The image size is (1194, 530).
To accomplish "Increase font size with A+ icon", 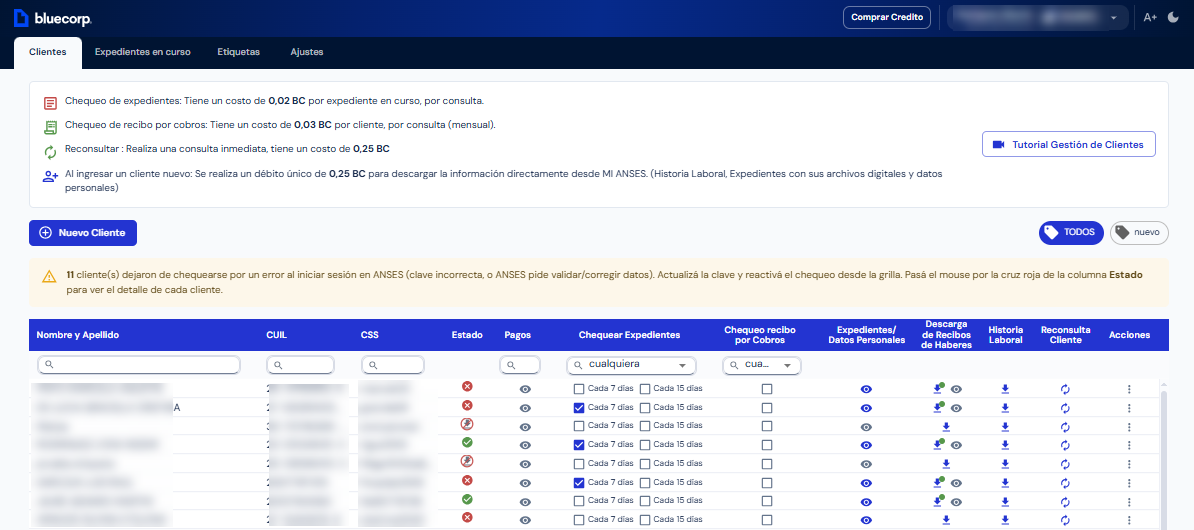I will coord(1150,18).
